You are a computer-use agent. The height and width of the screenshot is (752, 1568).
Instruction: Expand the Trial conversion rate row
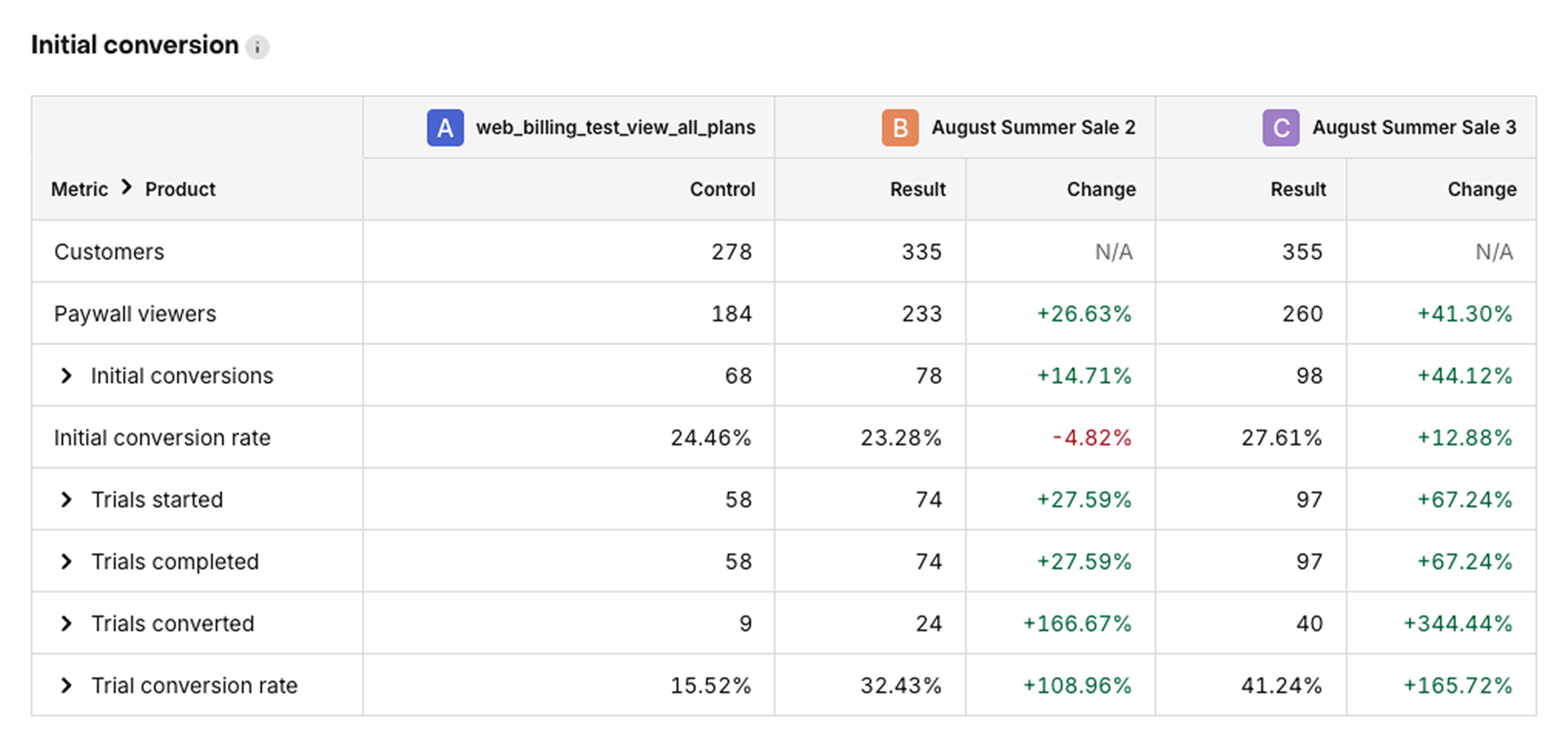coord(67,685)
